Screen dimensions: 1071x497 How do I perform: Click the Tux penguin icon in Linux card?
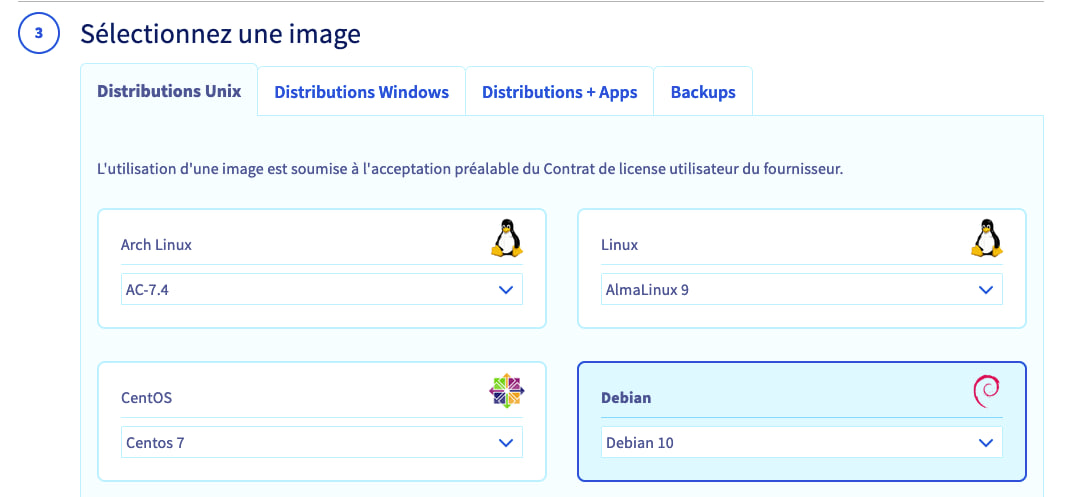pyautogui.click(x=986, y=239)
